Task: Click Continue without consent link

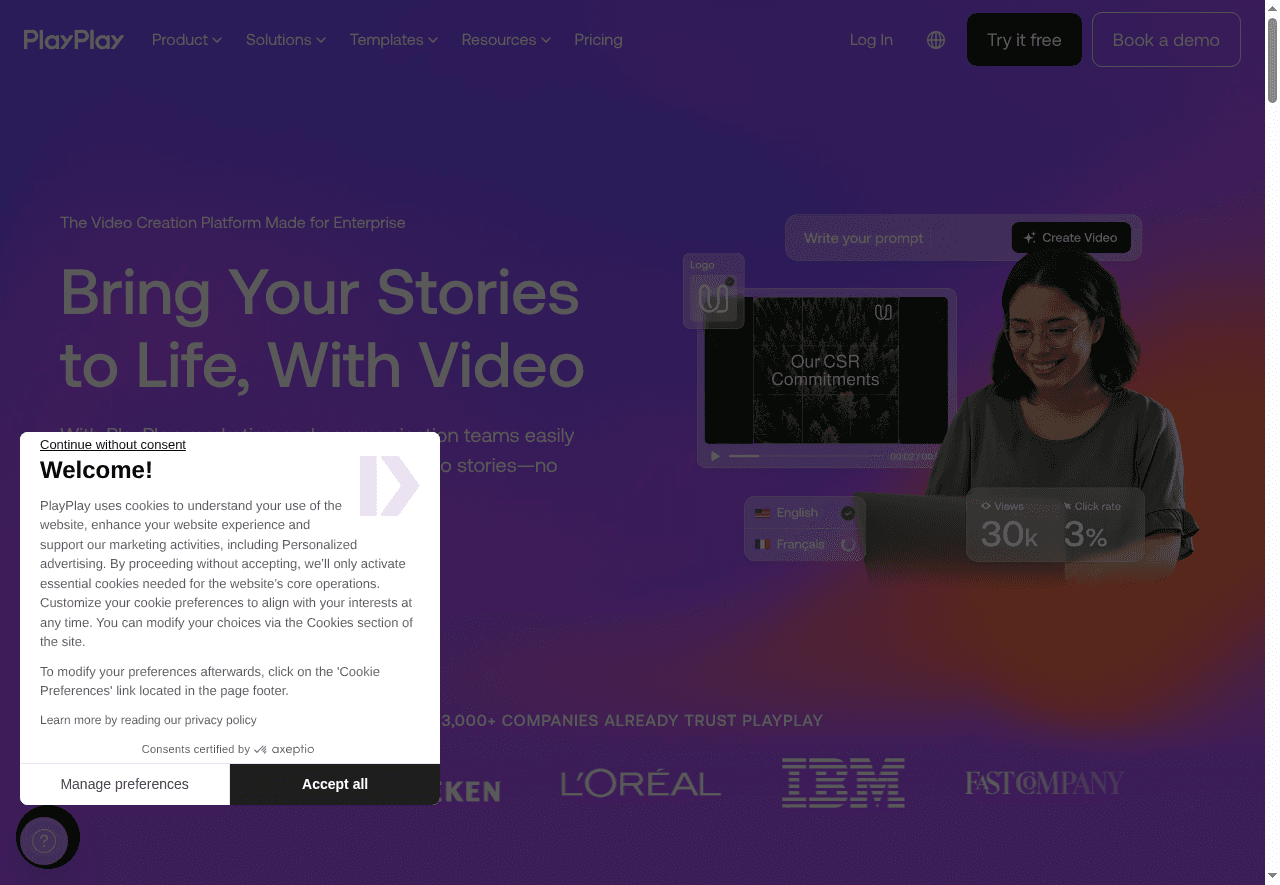Action: tap(113, 445)
